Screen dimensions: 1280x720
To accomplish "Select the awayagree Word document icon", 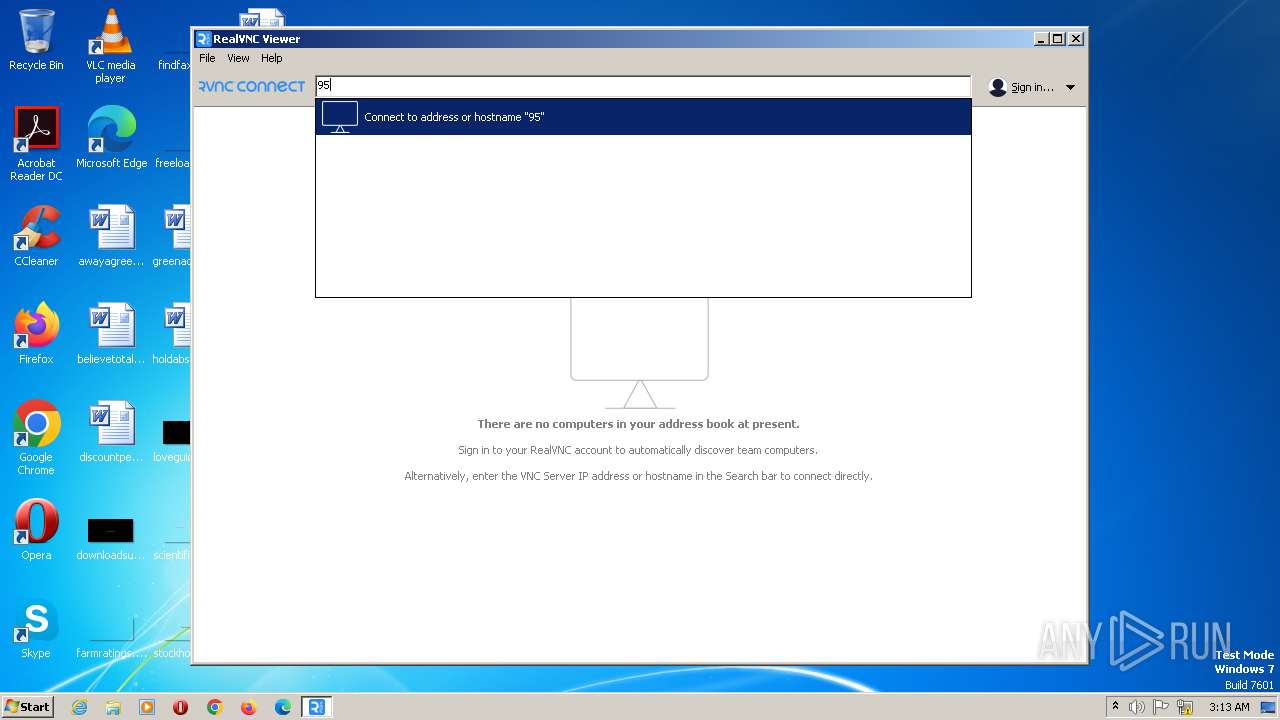I will click(111, 236).
